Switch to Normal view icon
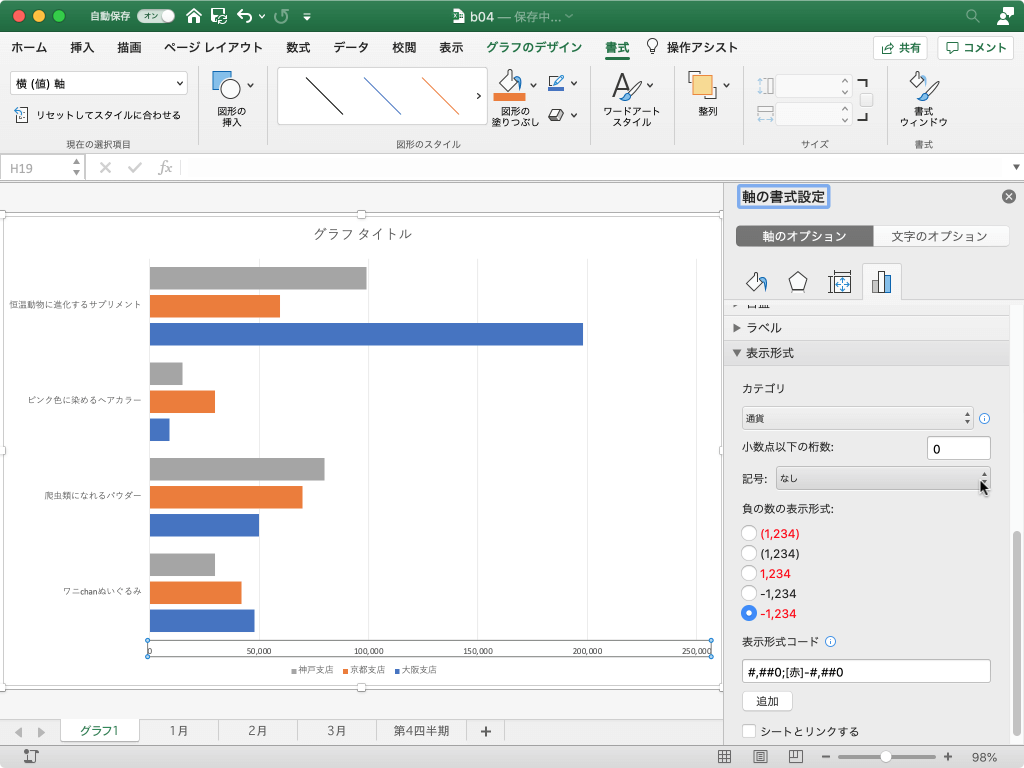The image size is (1024, 768). (724, 756)
